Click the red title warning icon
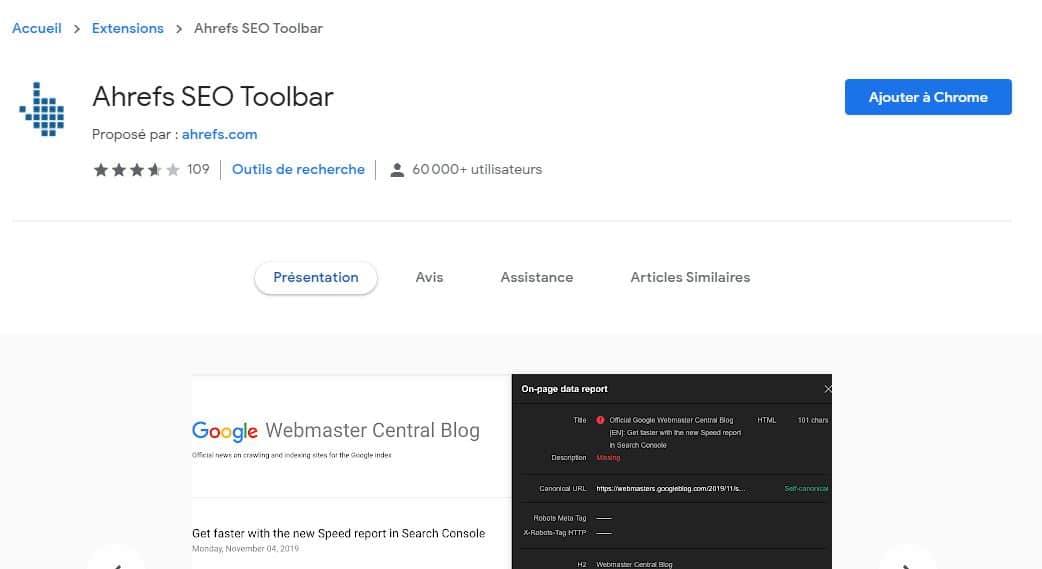This screenshot has width=1042, height=569. [600, 420]
